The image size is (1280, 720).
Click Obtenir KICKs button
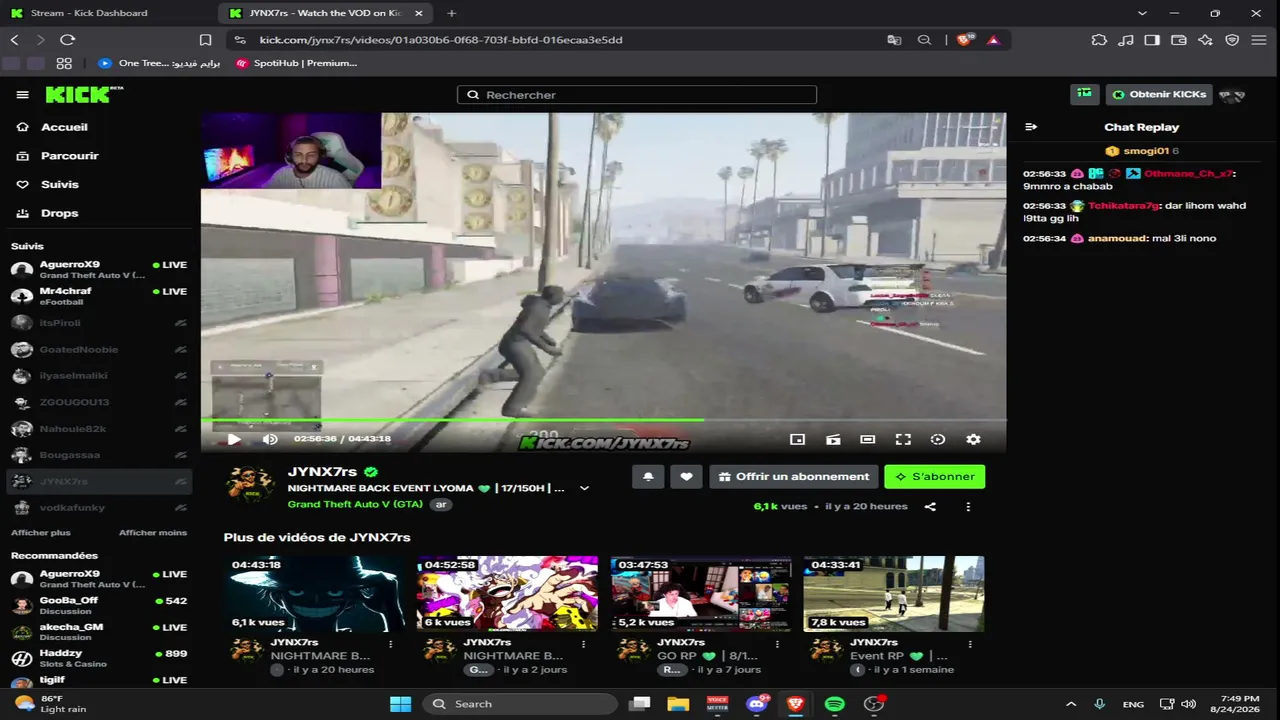point(1159,94)
